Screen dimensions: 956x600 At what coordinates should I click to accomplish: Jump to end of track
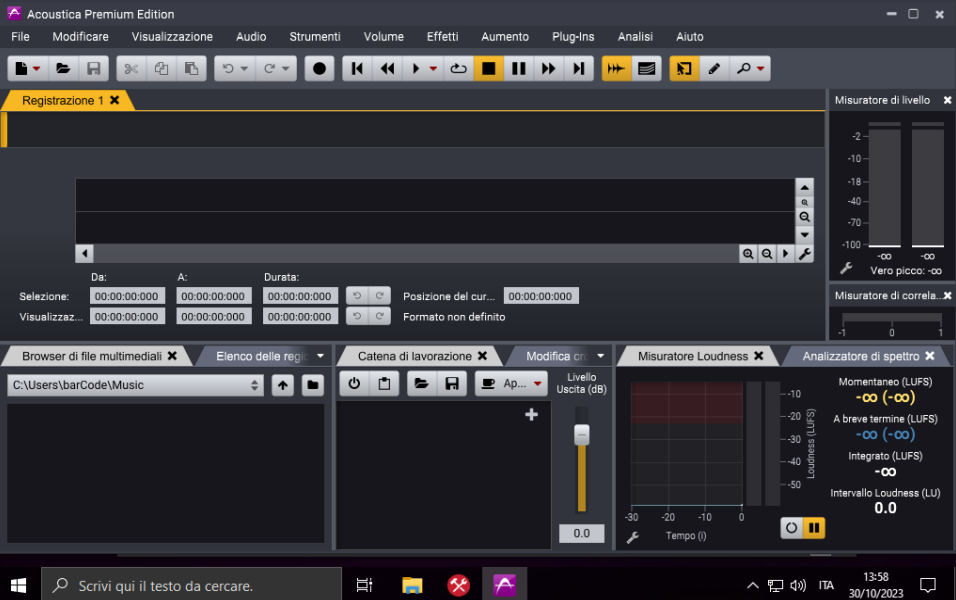(579, 69)
